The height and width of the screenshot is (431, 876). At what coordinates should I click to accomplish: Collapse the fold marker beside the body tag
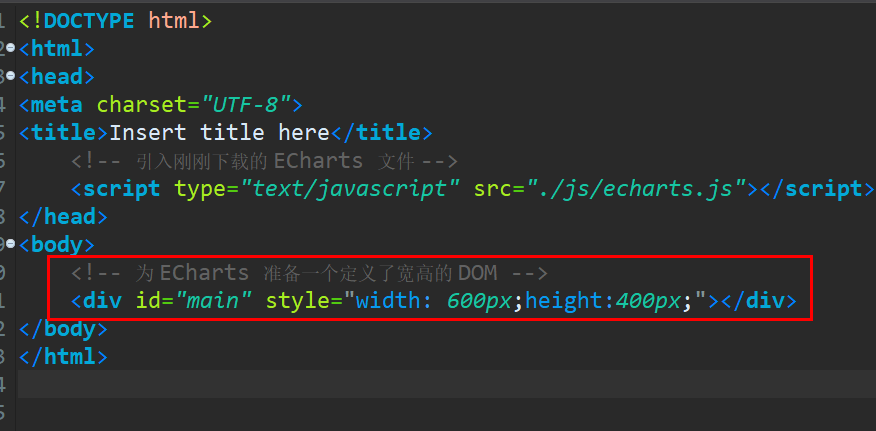[x=9, y=245]
